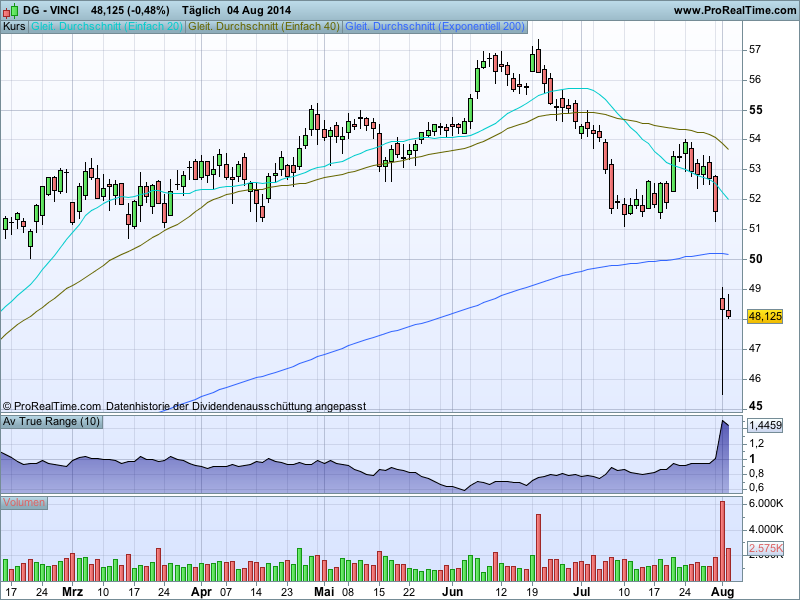Viewport: 800px width, 600px height.
Task: Click the 45 price axis label
Action: pos(756,406)
